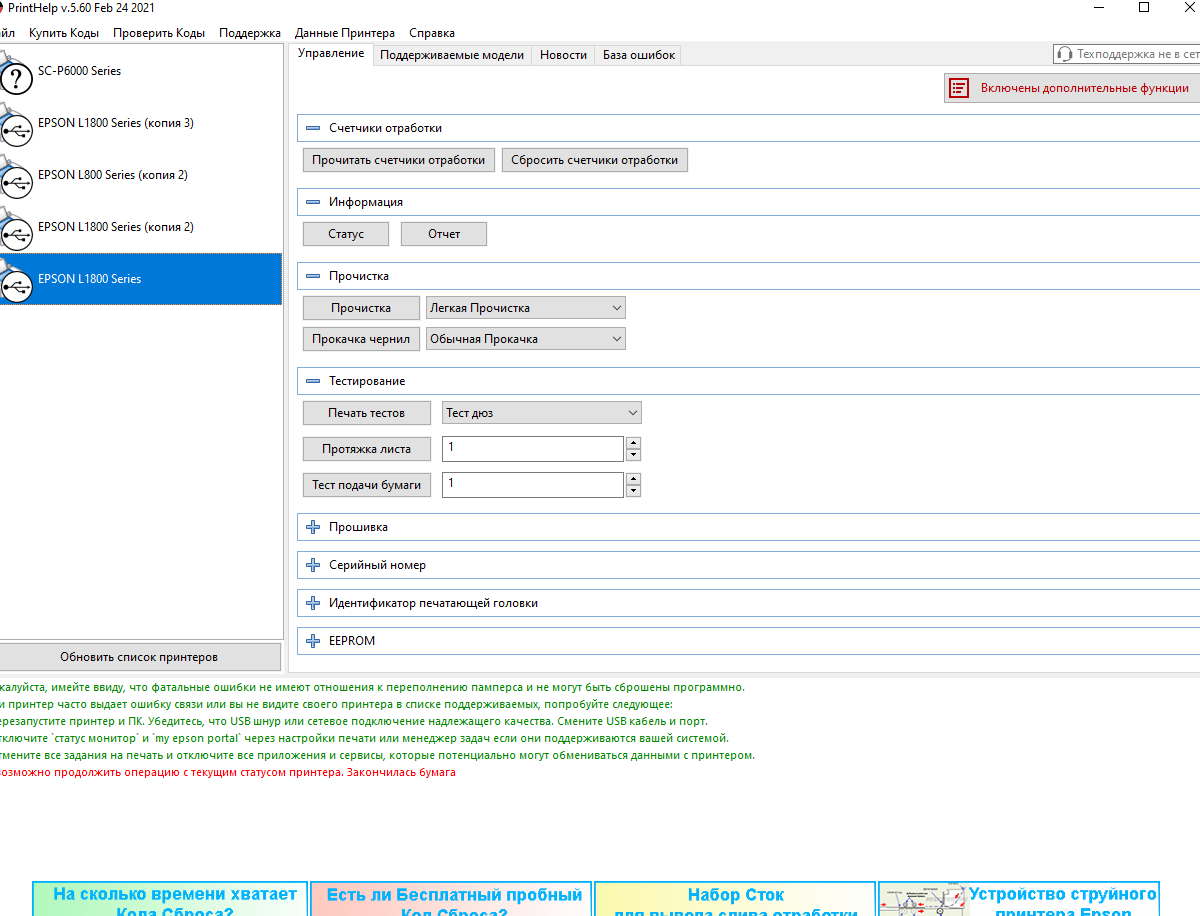Image resolution: width=1200 pixels, height=916 pixels.
Task: Open the Обычная Прокачка dropdown
Action: (x=526, y=339)
